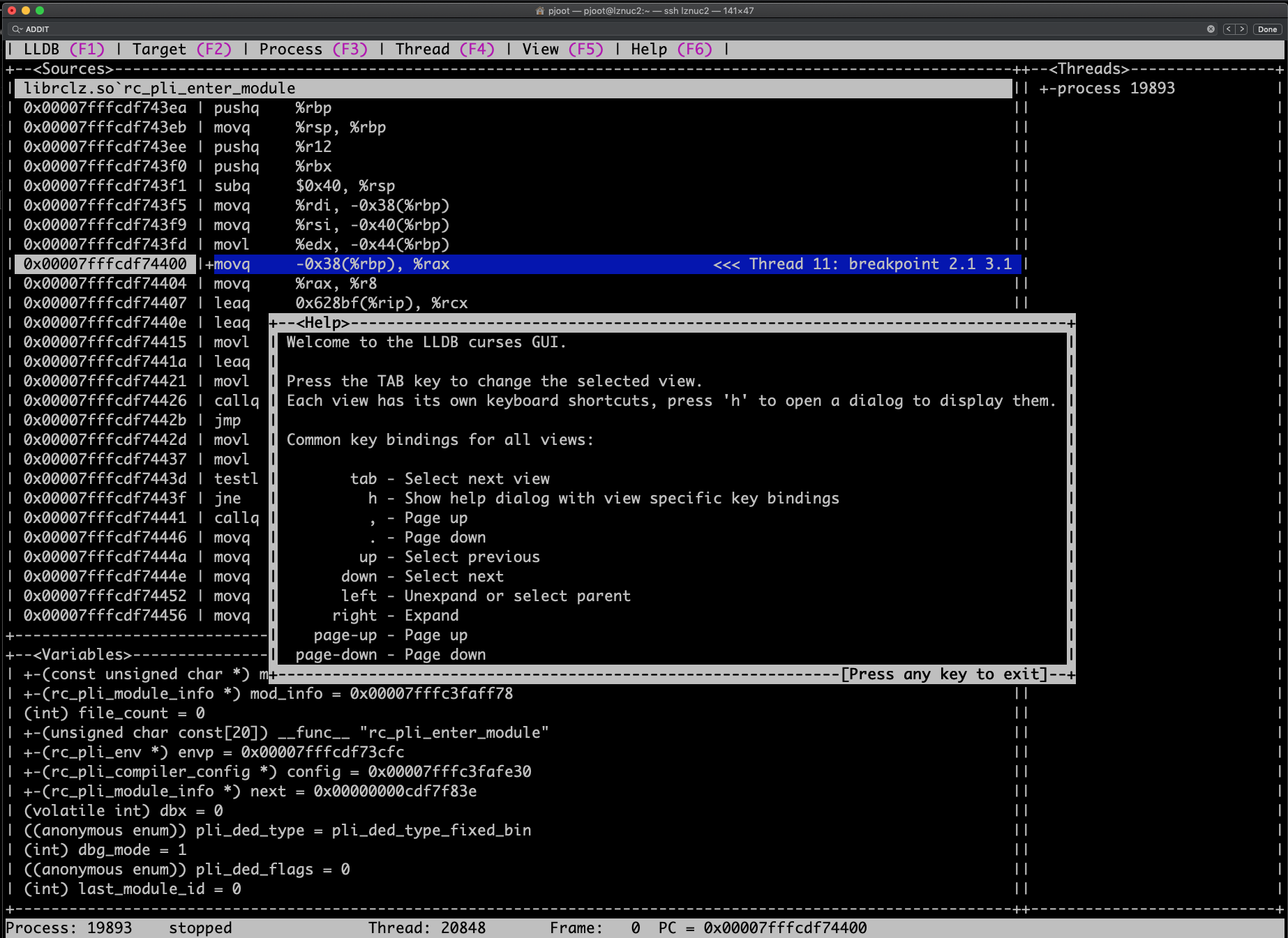The image size is (1288, 938).
Task: Select the last visible line 0x00007fffcdf74456
Action: (x=137, y=616)
